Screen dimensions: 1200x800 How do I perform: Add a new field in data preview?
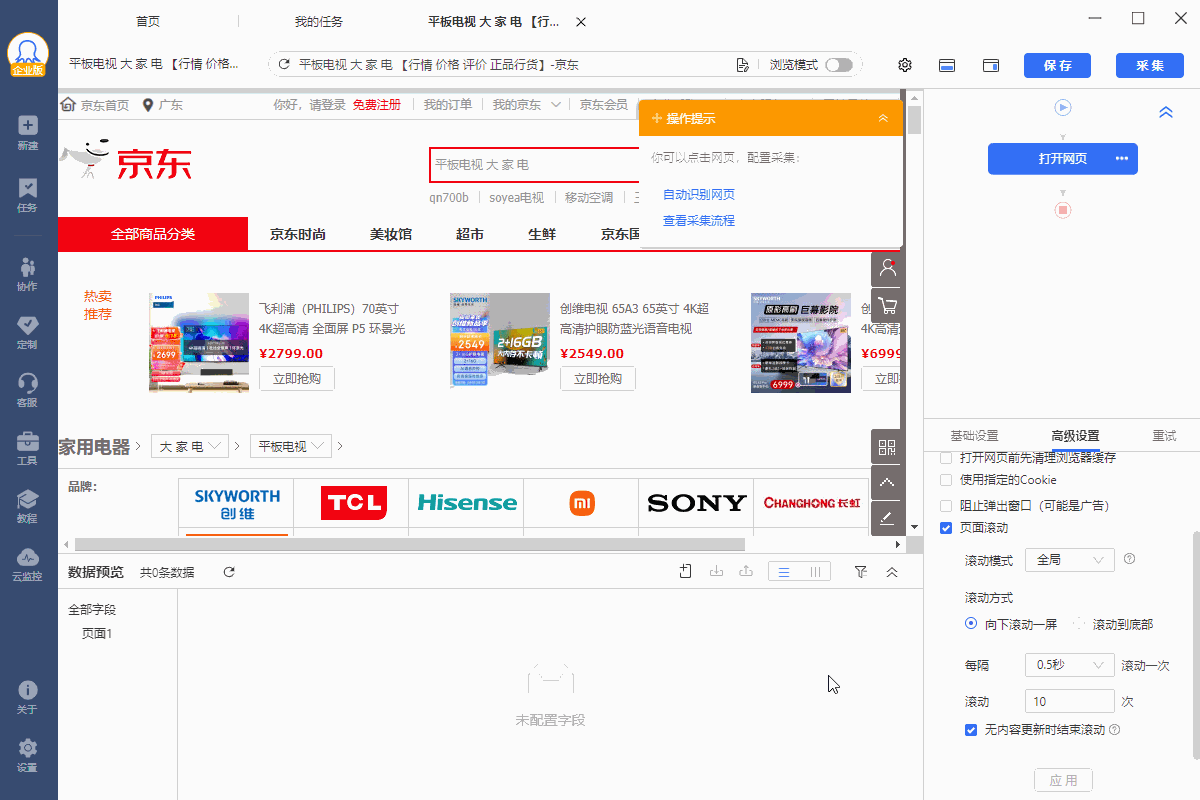click(685, 572)
